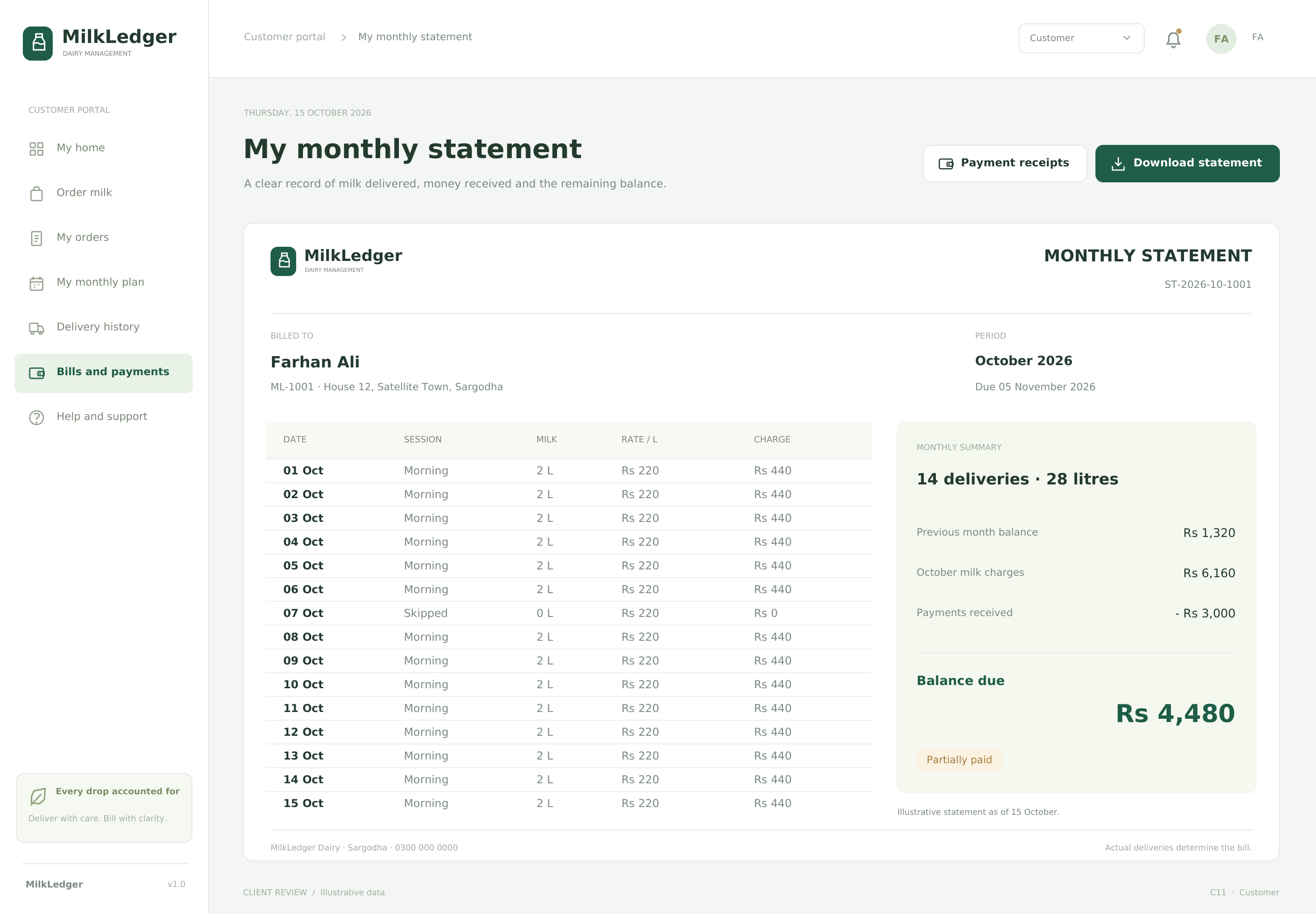Click the Skipped session cell
The width and height of the screenshot is (1316, 914).
425,613
